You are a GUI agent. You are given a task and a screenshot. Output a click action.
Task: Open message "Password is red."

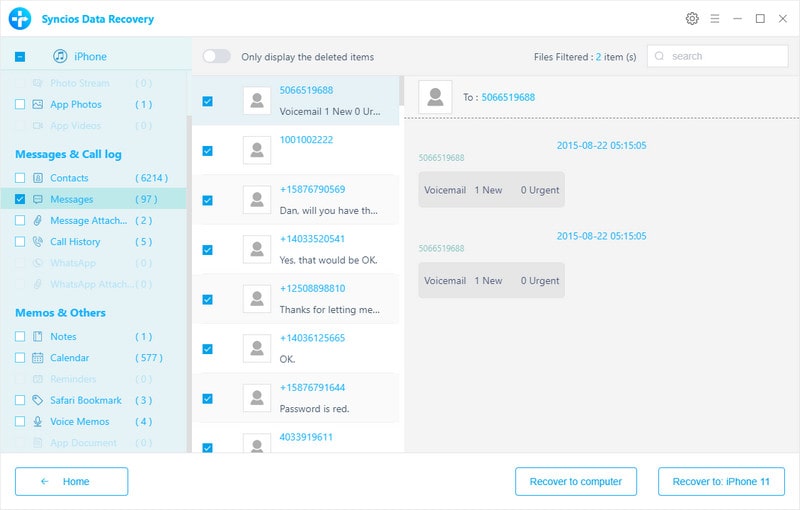coord(314,409)
